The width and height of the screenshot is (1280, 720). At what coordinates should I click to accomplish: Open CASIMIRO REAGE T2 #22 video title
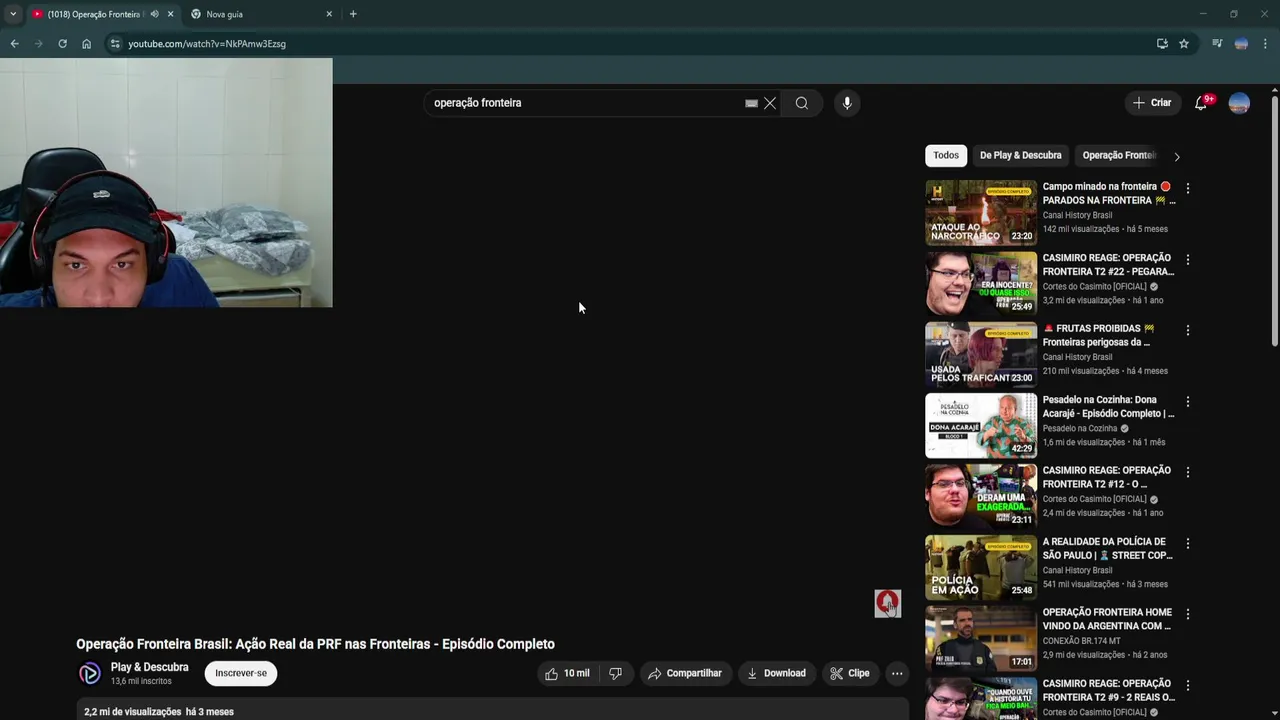1108,265
